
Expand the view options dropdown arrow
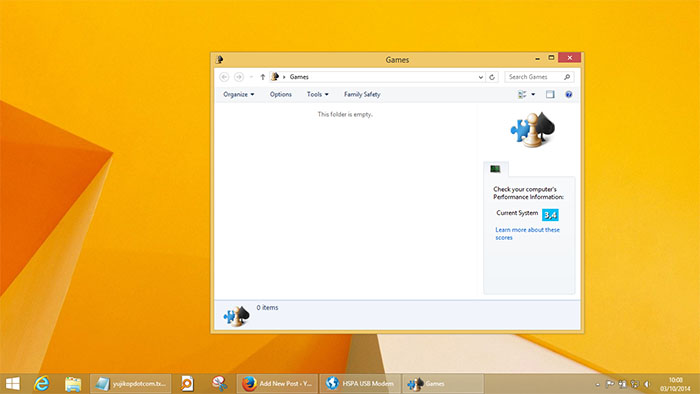(x=533, y=94)
